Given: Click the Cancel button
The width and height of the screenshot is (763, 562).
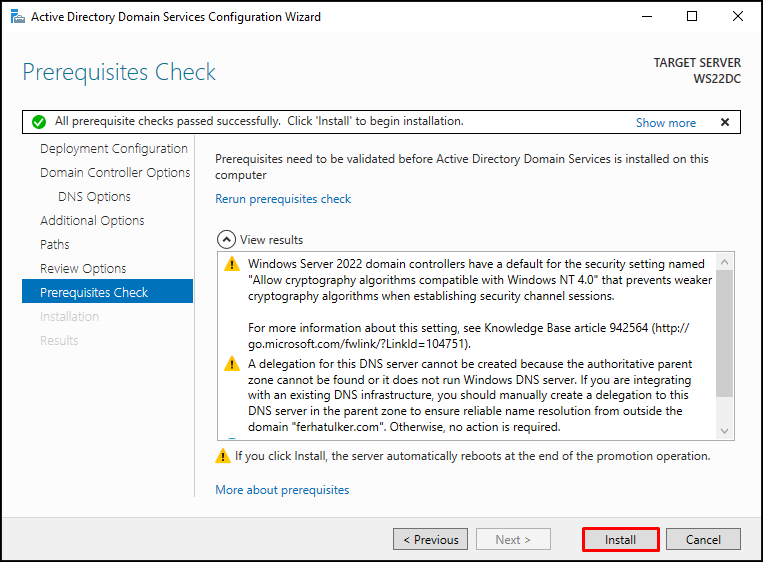Looking at the screenshot, I should pyautogui.click(x=703, y=540).
